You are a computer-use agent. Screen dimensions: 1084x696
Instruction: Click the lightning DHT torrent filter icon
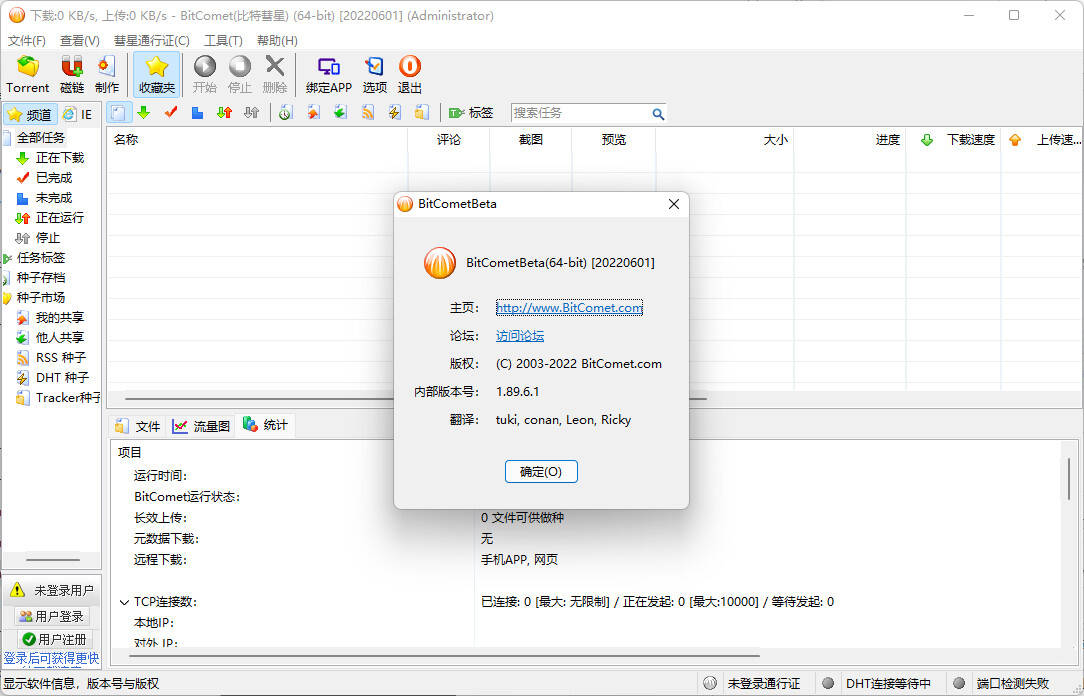[395, 113]
